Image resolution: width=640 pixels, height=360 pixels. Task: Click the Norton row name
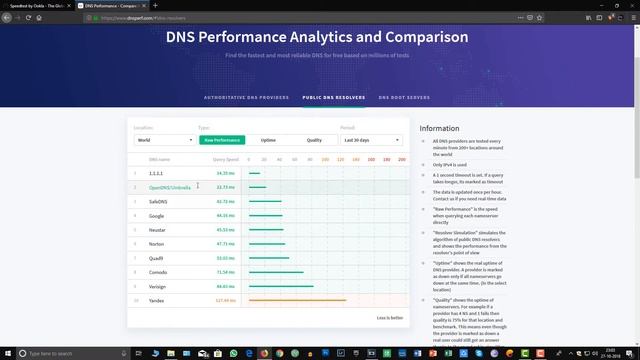pyautogui.click(x=156, y=244)
